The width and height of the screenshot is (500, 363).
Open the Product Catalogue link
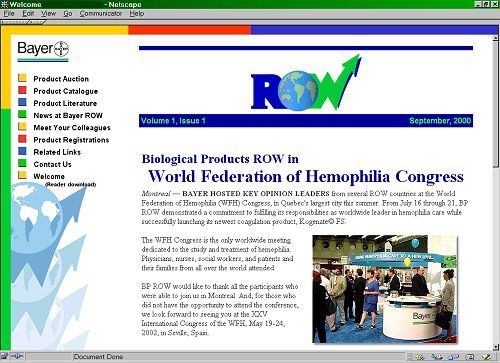point(66,91)
